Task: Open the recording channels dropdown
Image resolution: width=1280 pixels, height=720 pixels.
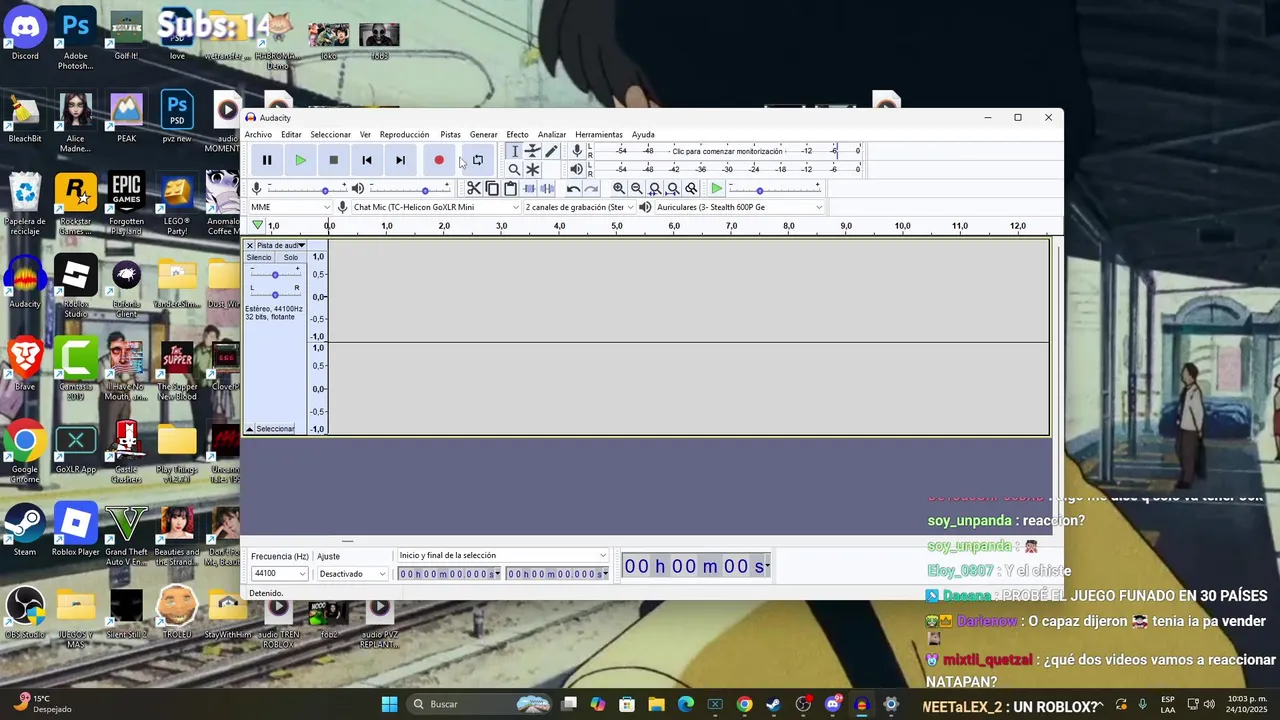Action: point(580,207)
